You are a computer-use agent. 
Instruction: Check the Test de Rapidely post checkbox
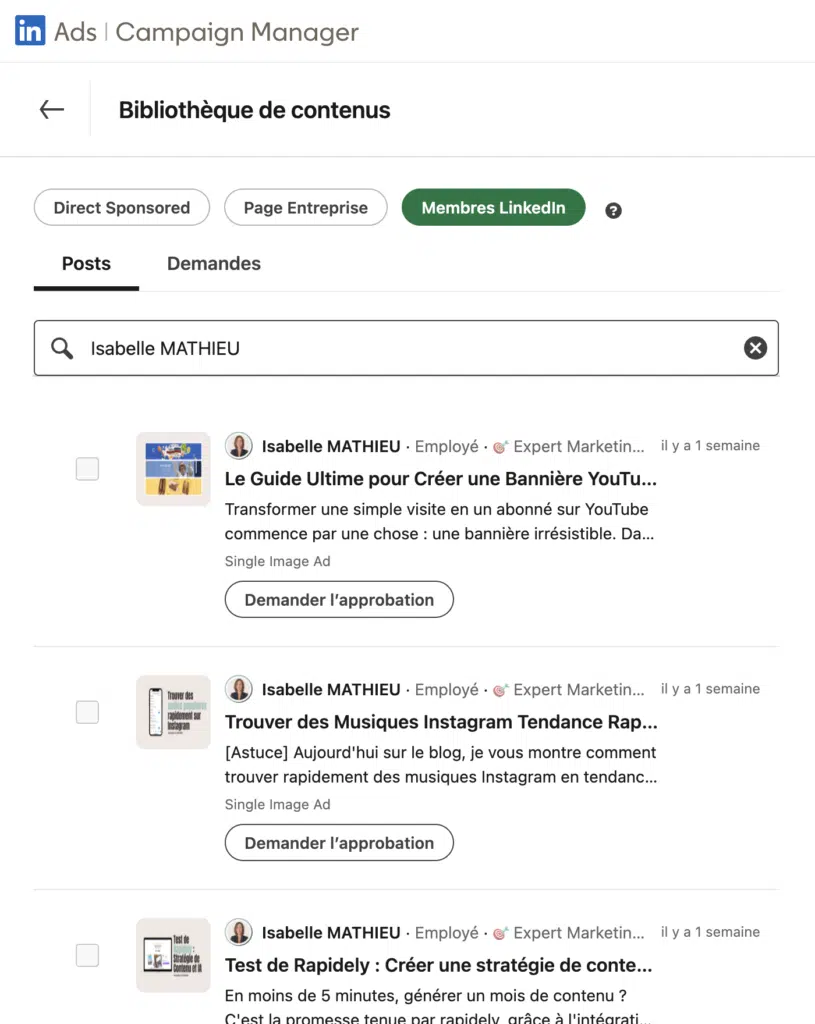pyautogui.click(x=87, y=955)
